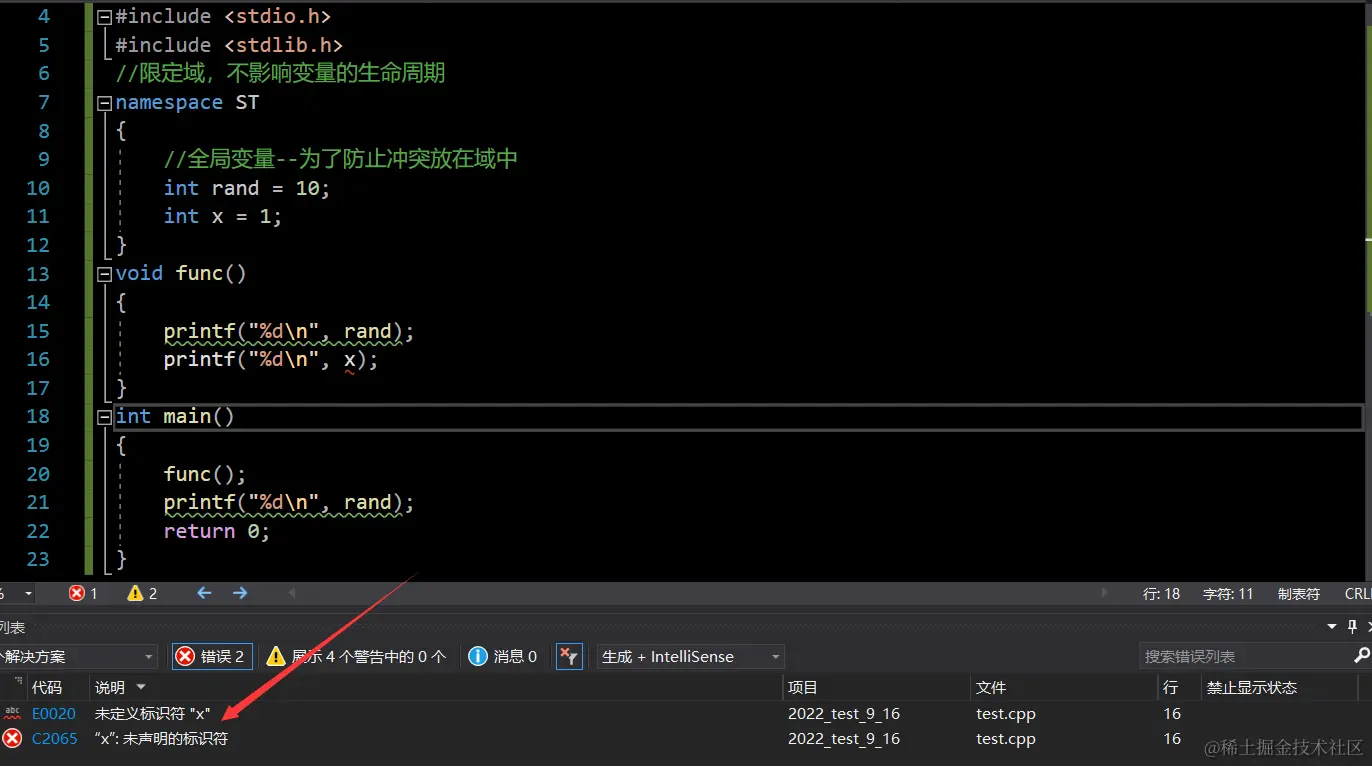Click the 搜索错误列表 search input field
The height and width of the screenshot is (766, 1372).
[1250, 656]
